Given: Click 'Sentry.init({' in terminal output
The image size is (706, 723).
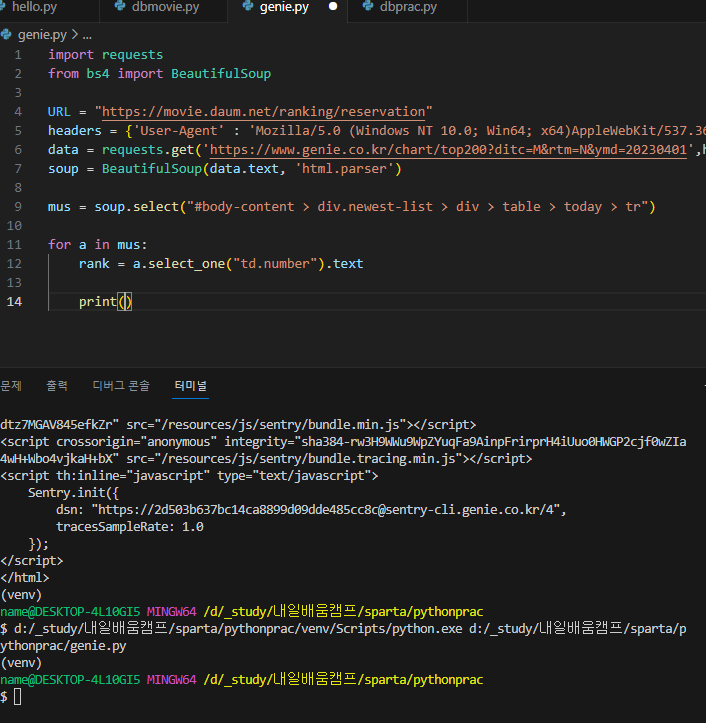Looking at the screenshot, I should click(x=73, y=492).
